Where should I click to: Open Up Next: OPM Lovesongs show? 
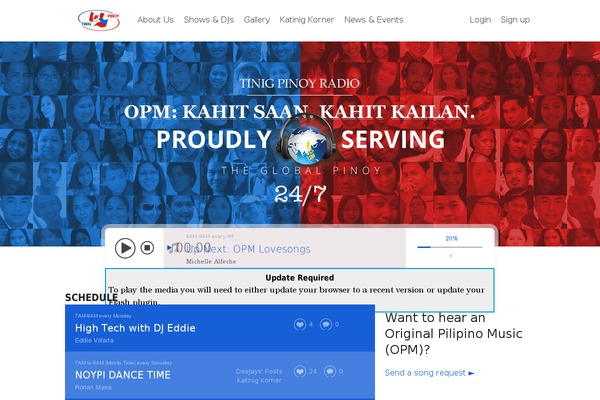pos(248,249)
